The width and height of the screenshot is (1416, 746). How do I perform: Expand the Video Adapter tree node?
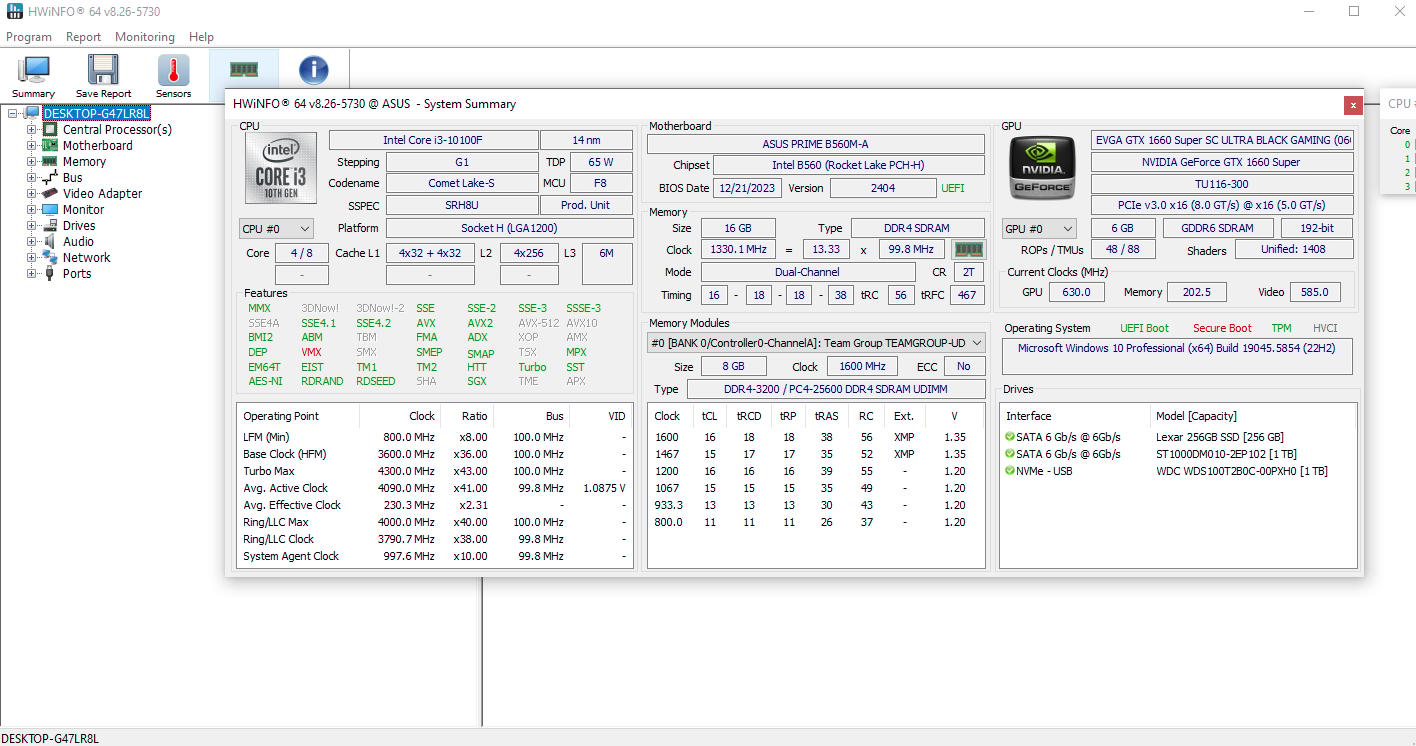pyautogui.click(x=31, y=193)
